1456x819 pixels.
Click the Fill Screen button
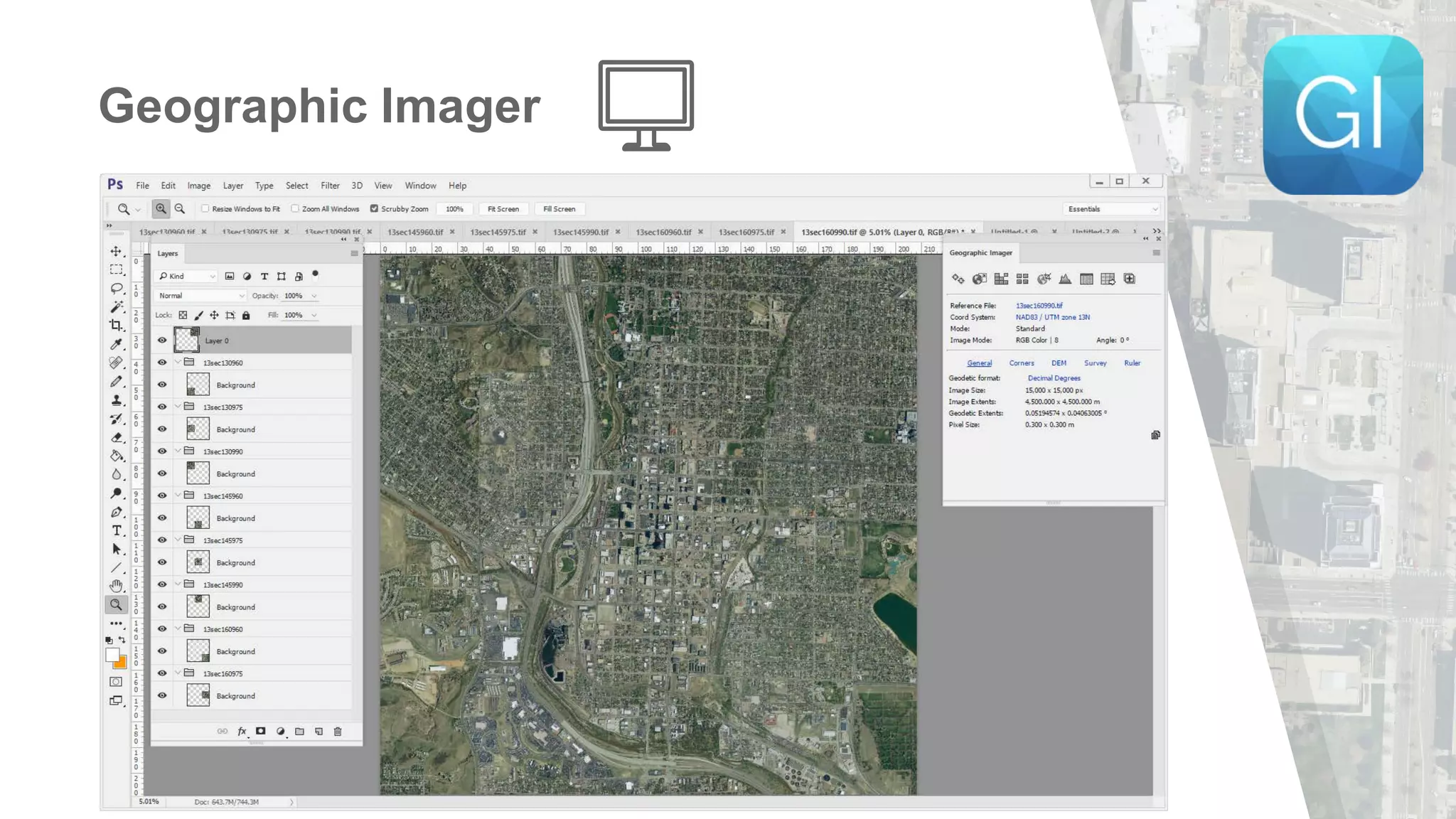[560, 209]
